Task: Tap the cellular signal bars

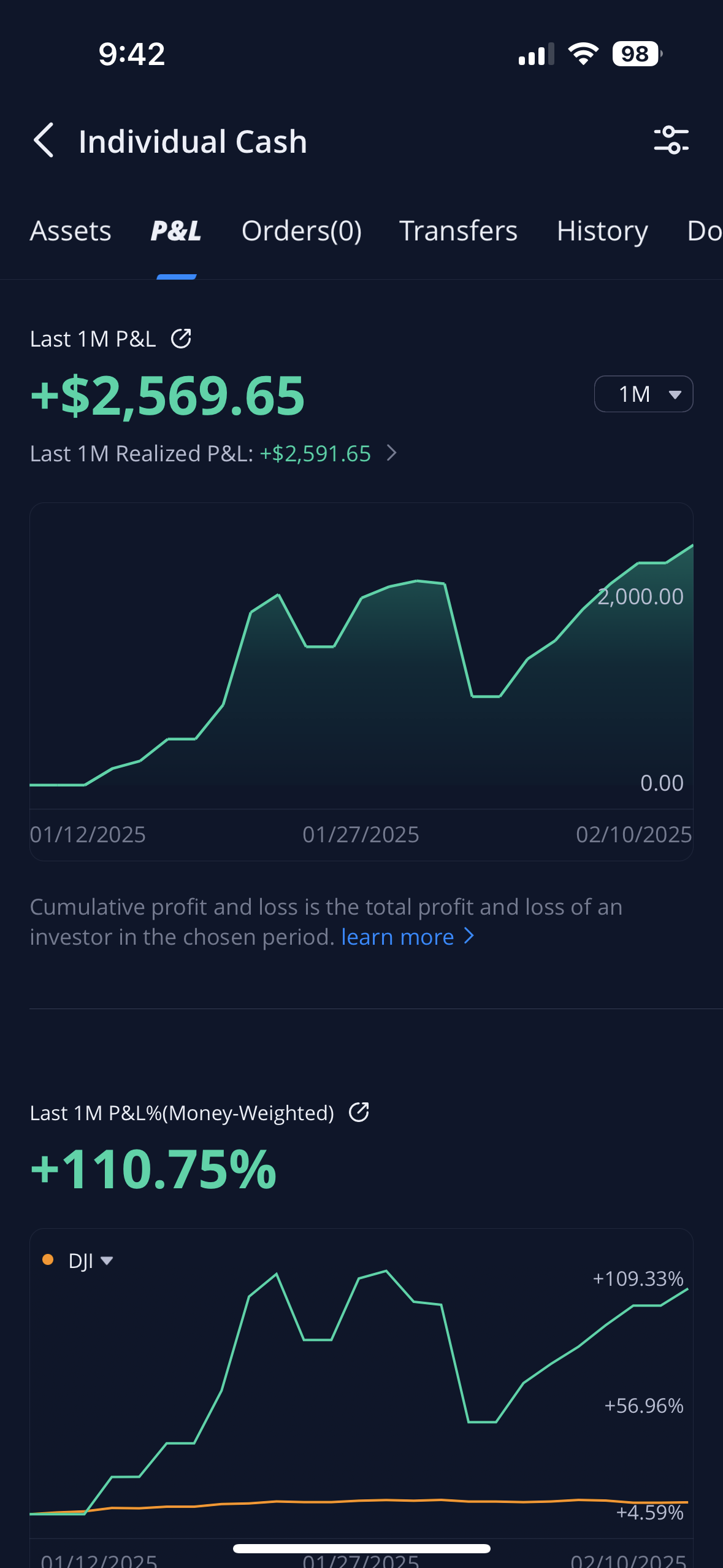Action: [535, 55]
